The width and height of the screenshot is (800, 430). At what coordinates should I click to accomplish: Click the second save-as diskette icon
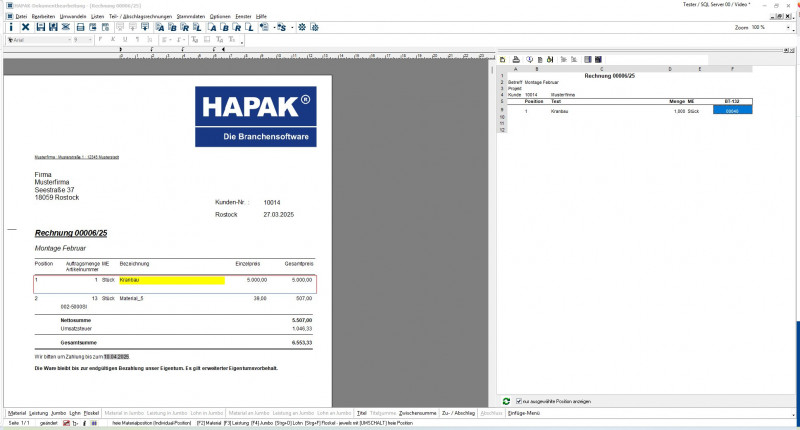click(x=53, y=28)
